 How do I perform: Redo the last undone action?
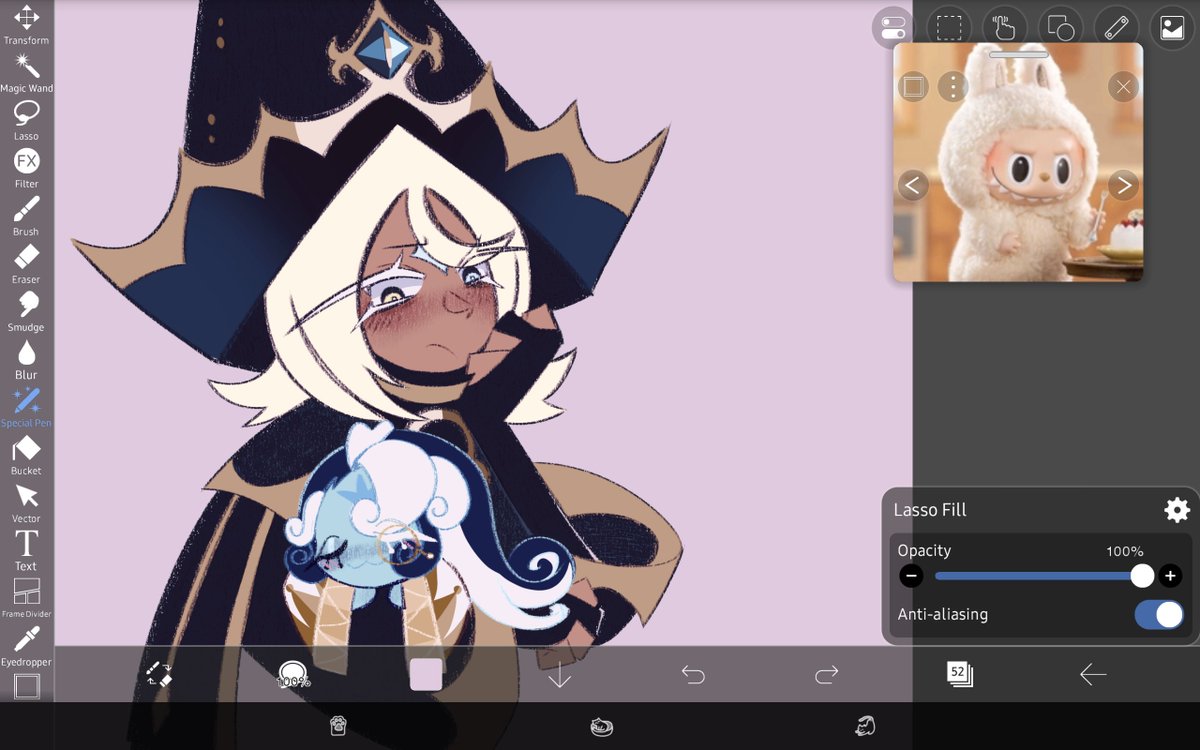826,675
